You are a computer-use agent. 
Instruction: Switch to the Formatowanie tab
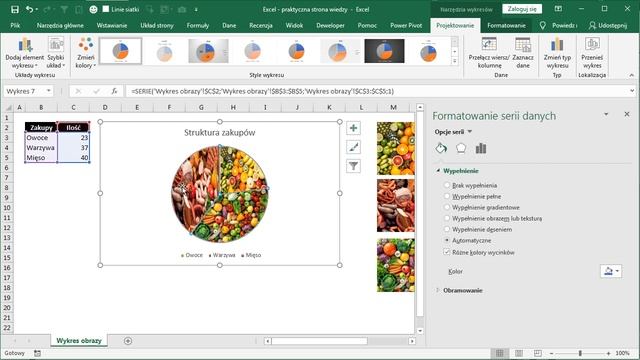click(x=506, y=25)
